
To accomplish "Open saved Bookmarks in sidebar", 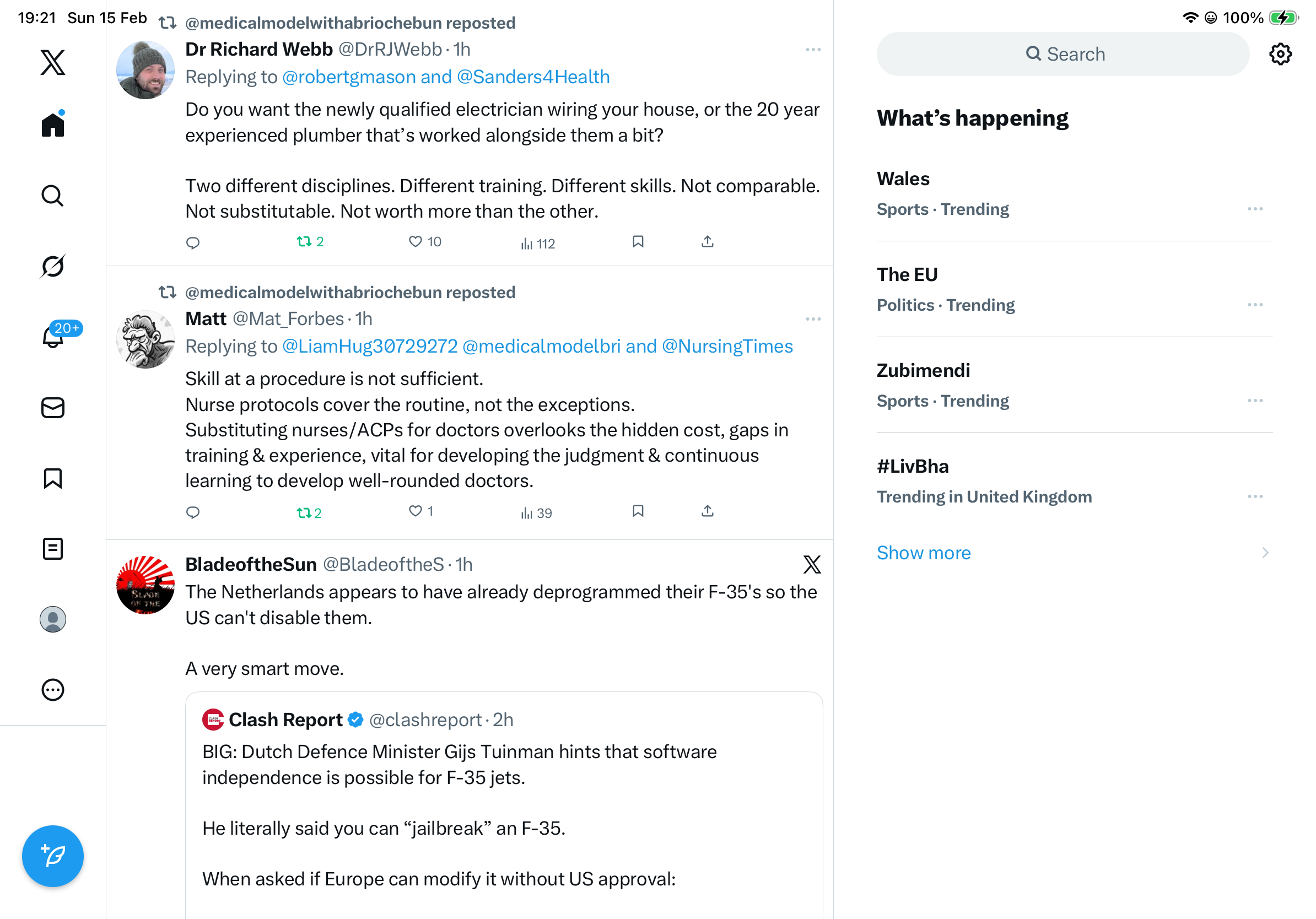I will point(53,478).
